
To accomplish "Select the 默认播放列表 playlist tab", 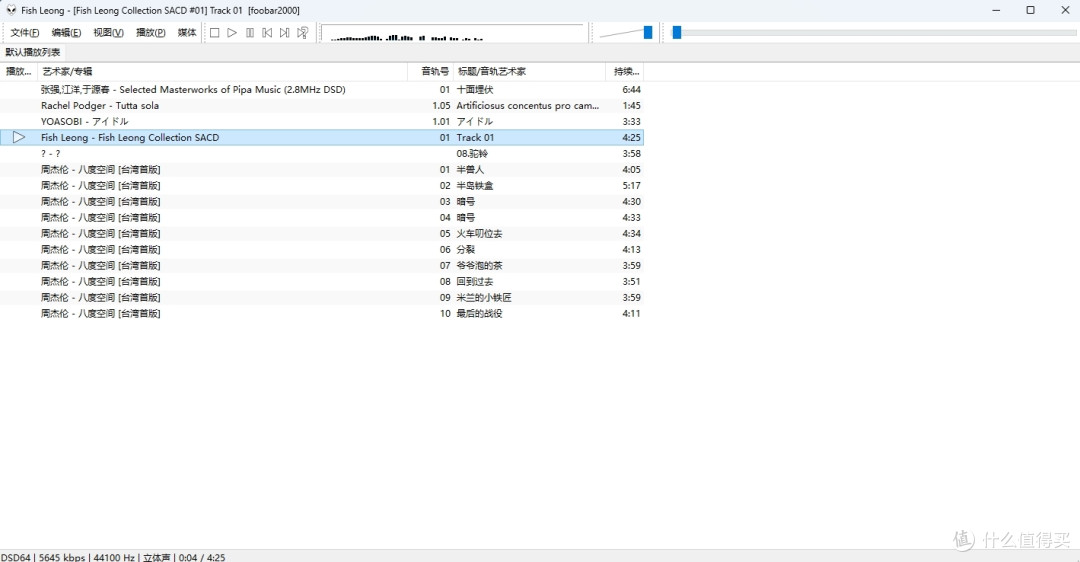I will (33, 52).
